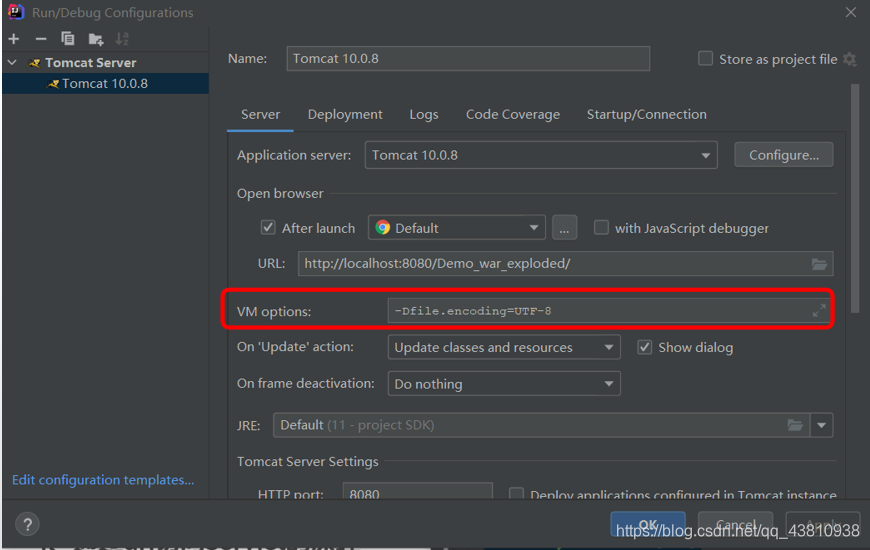Confirm with the OK button
Viewport: 870px width, 550px height.
648,522
